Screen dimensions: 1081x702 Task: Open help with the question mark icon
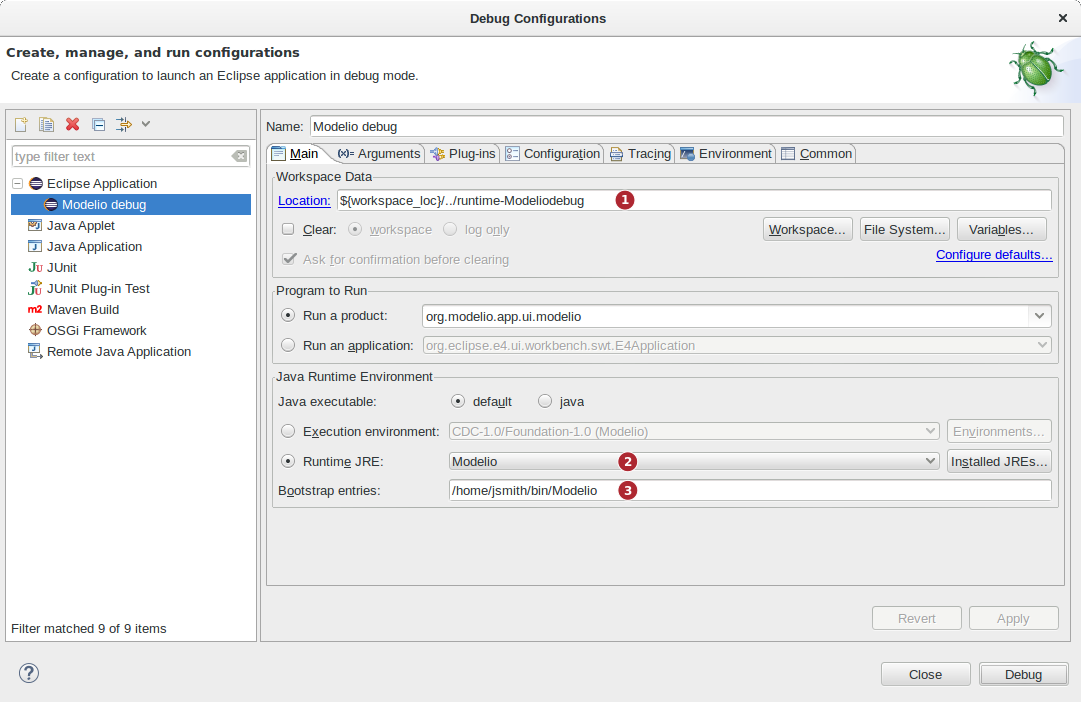coord(29,673)
